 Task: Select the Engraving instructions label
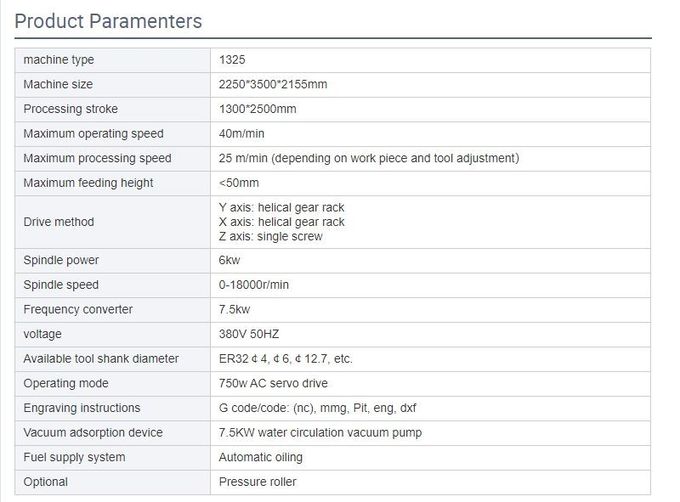[x=82, y=408]
